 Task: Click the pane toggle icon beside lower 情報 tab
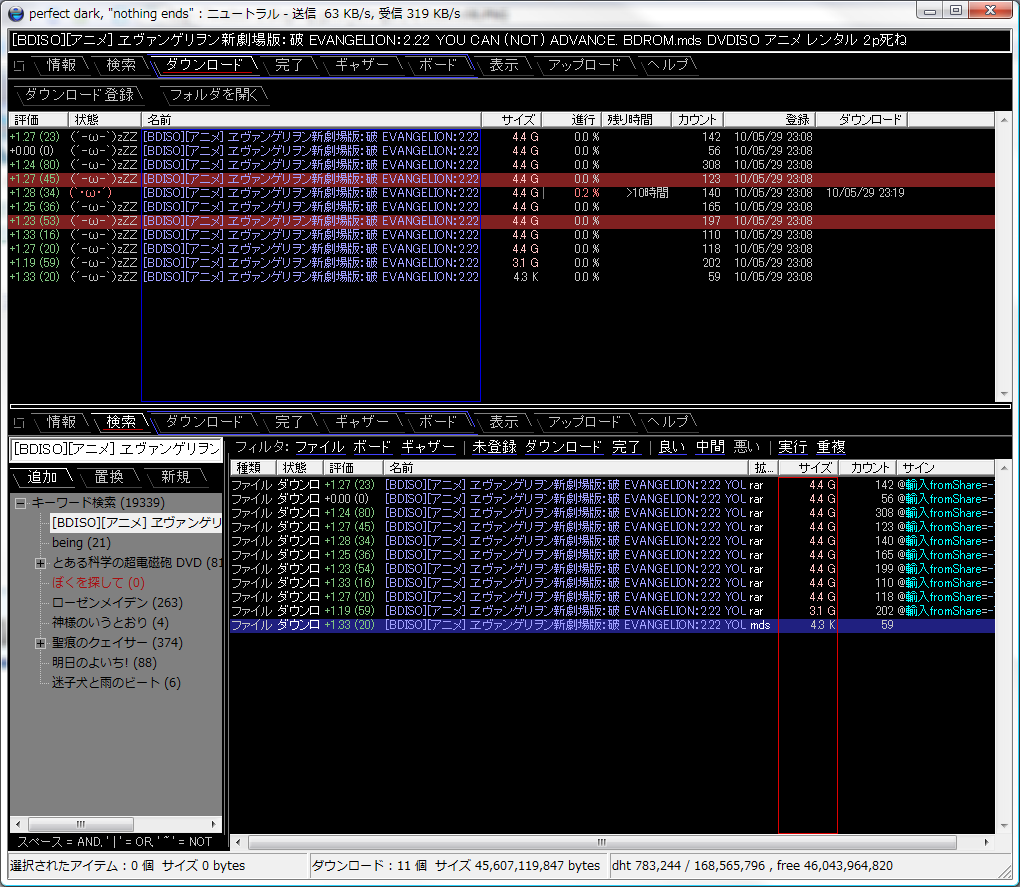[19, 423]
